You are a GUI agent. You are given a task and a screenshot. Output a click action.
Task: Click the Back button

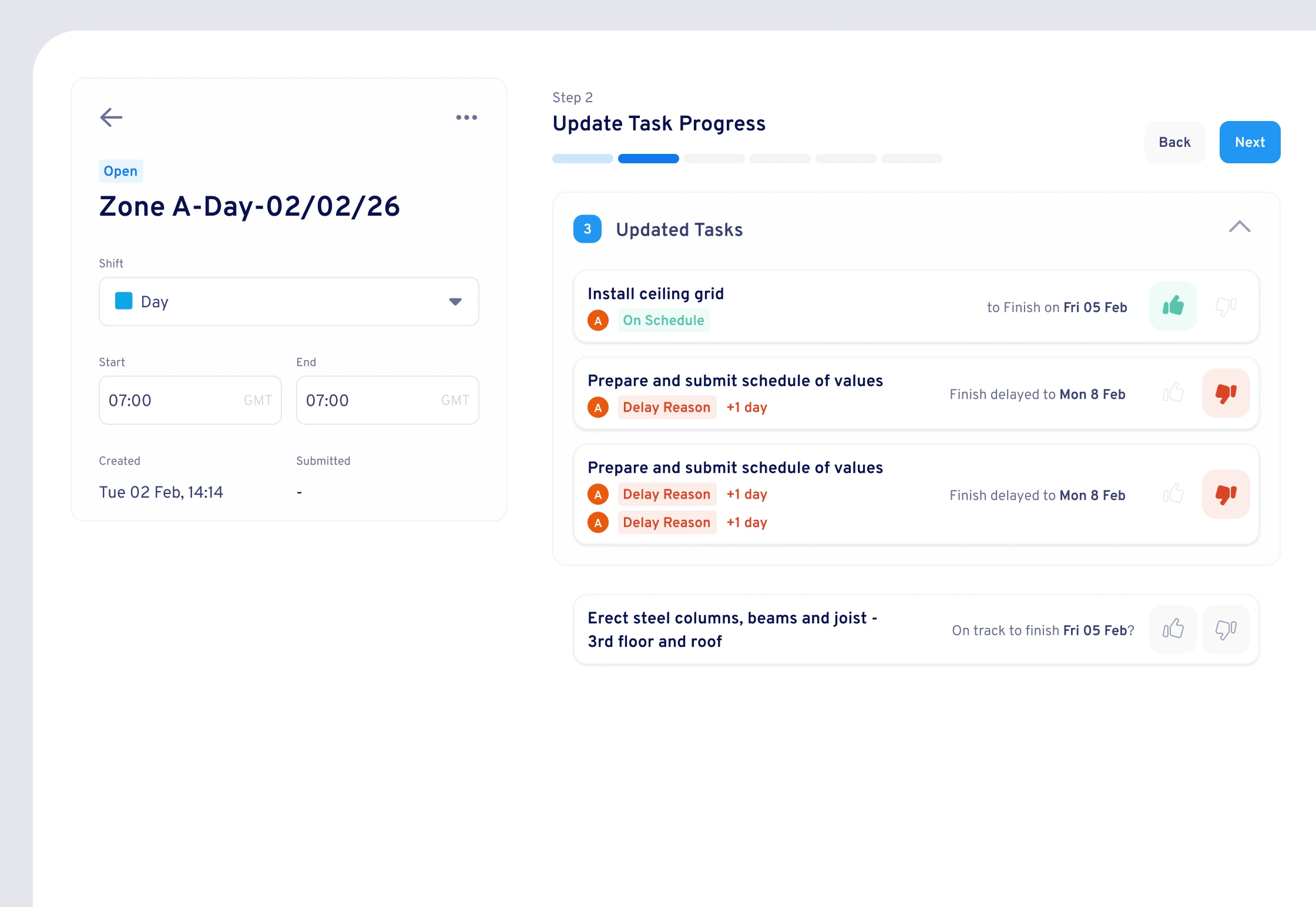click(1174, 142)
